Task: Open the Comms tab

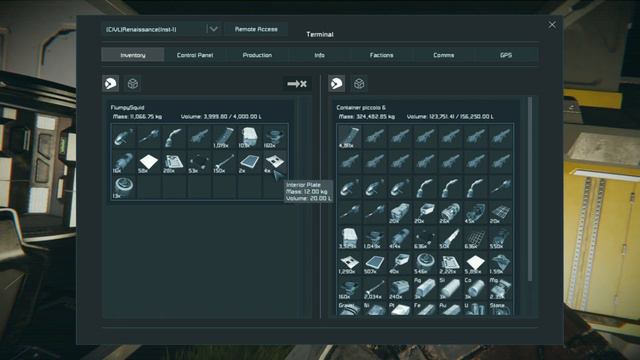Action: 444,55
